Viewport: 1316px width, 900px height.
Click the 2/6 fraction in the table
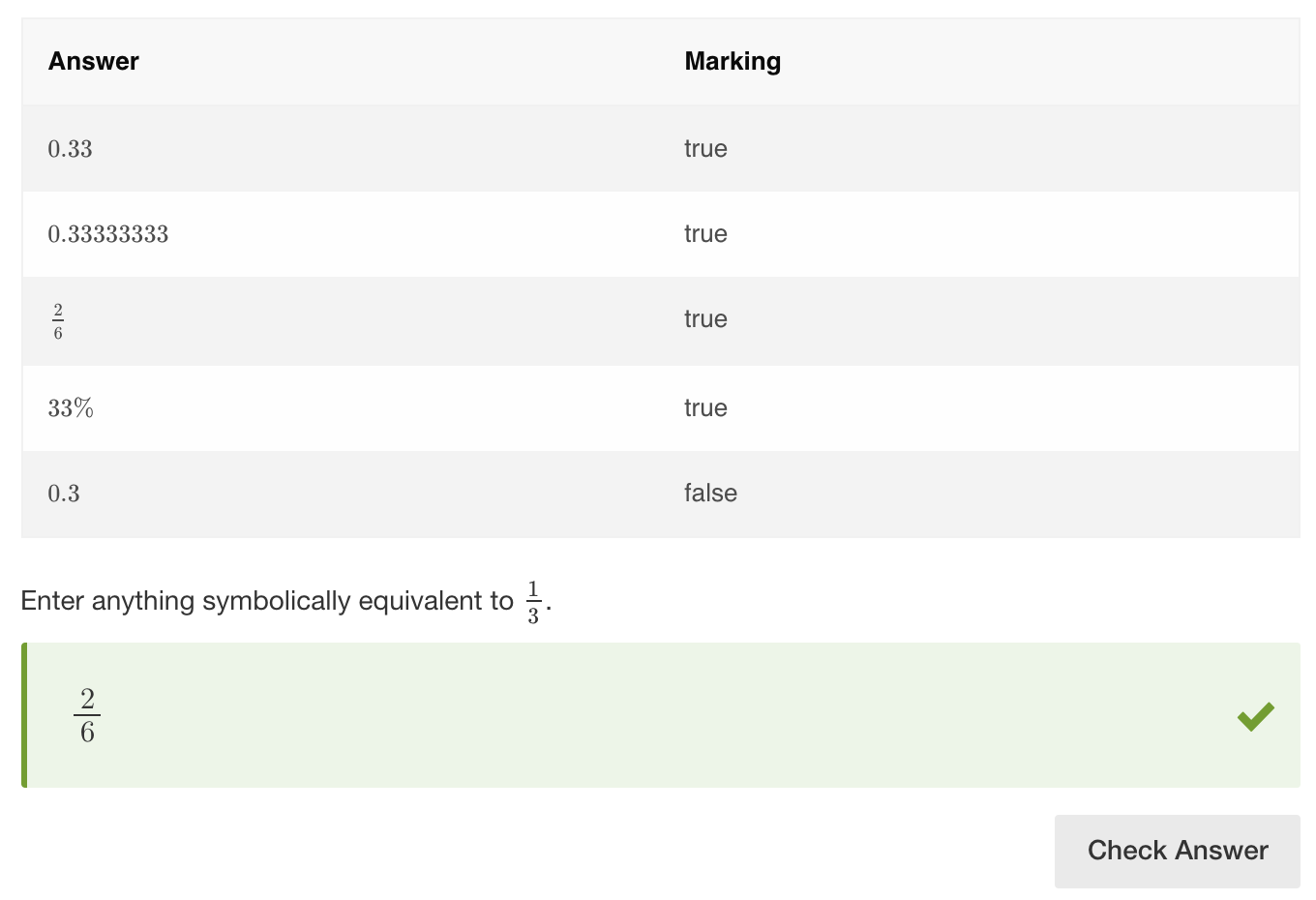pos(58,321)
